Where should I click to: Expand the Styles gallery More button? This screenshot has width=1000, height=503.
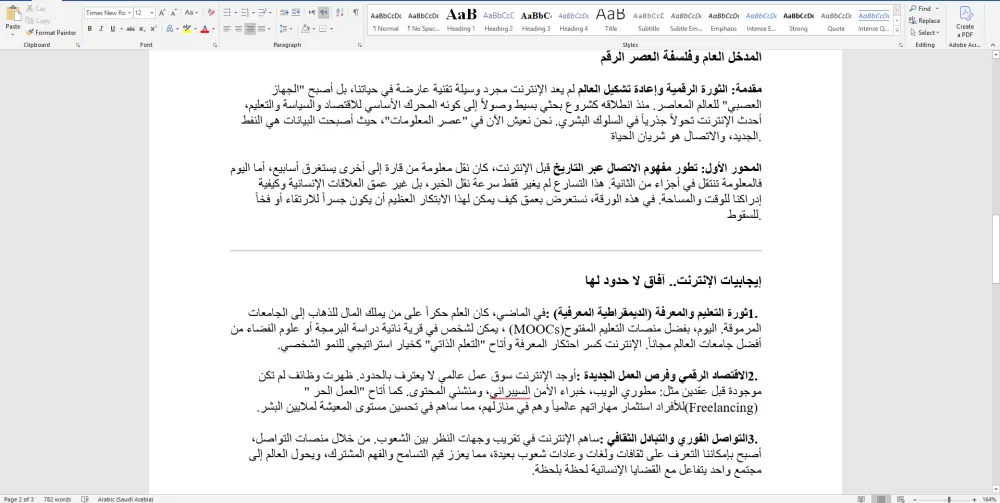click(897, 31)
